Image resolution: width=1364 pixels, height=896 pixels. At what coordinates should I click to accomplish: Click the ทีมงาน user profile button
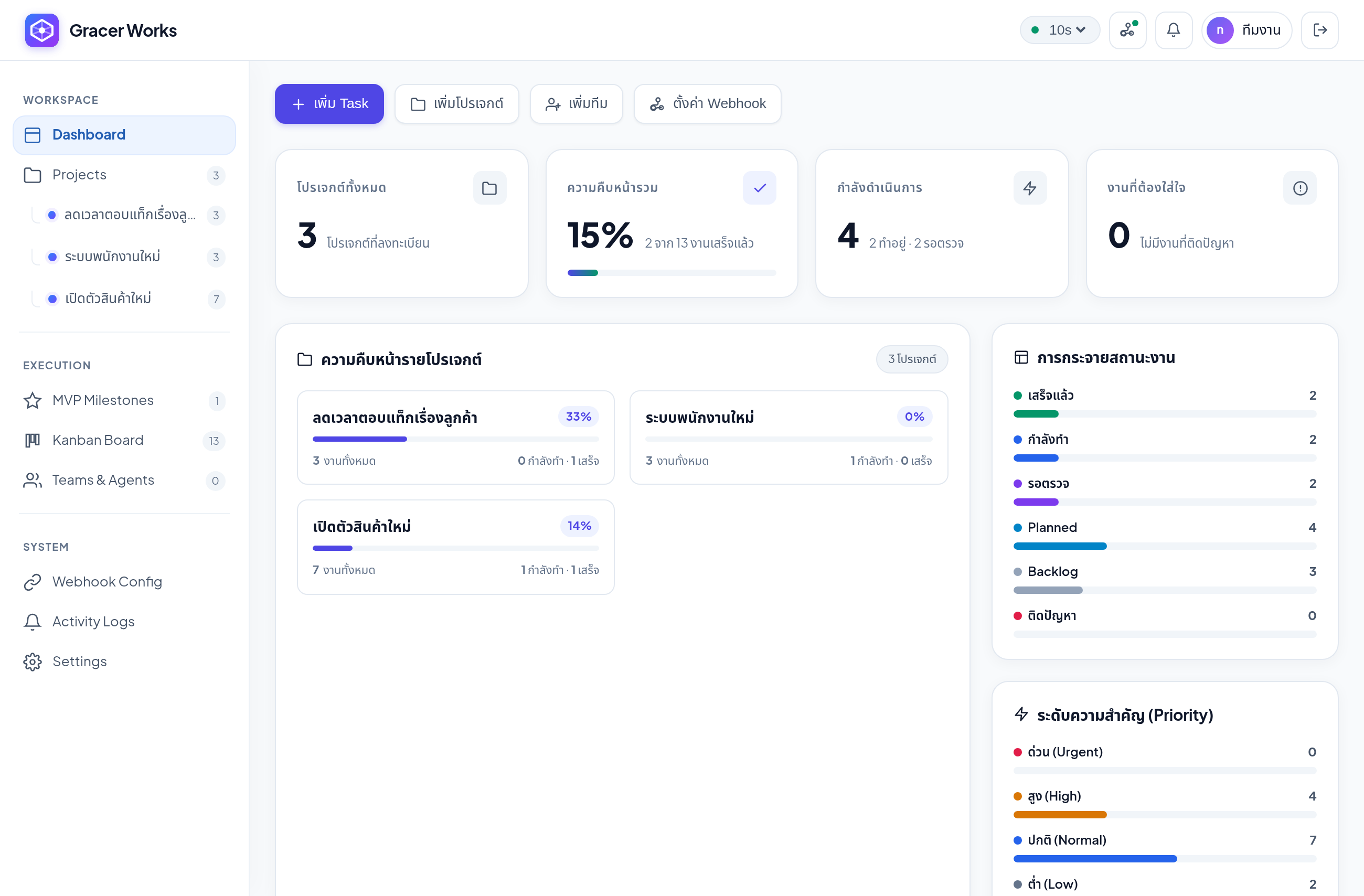click(1246, 30)
